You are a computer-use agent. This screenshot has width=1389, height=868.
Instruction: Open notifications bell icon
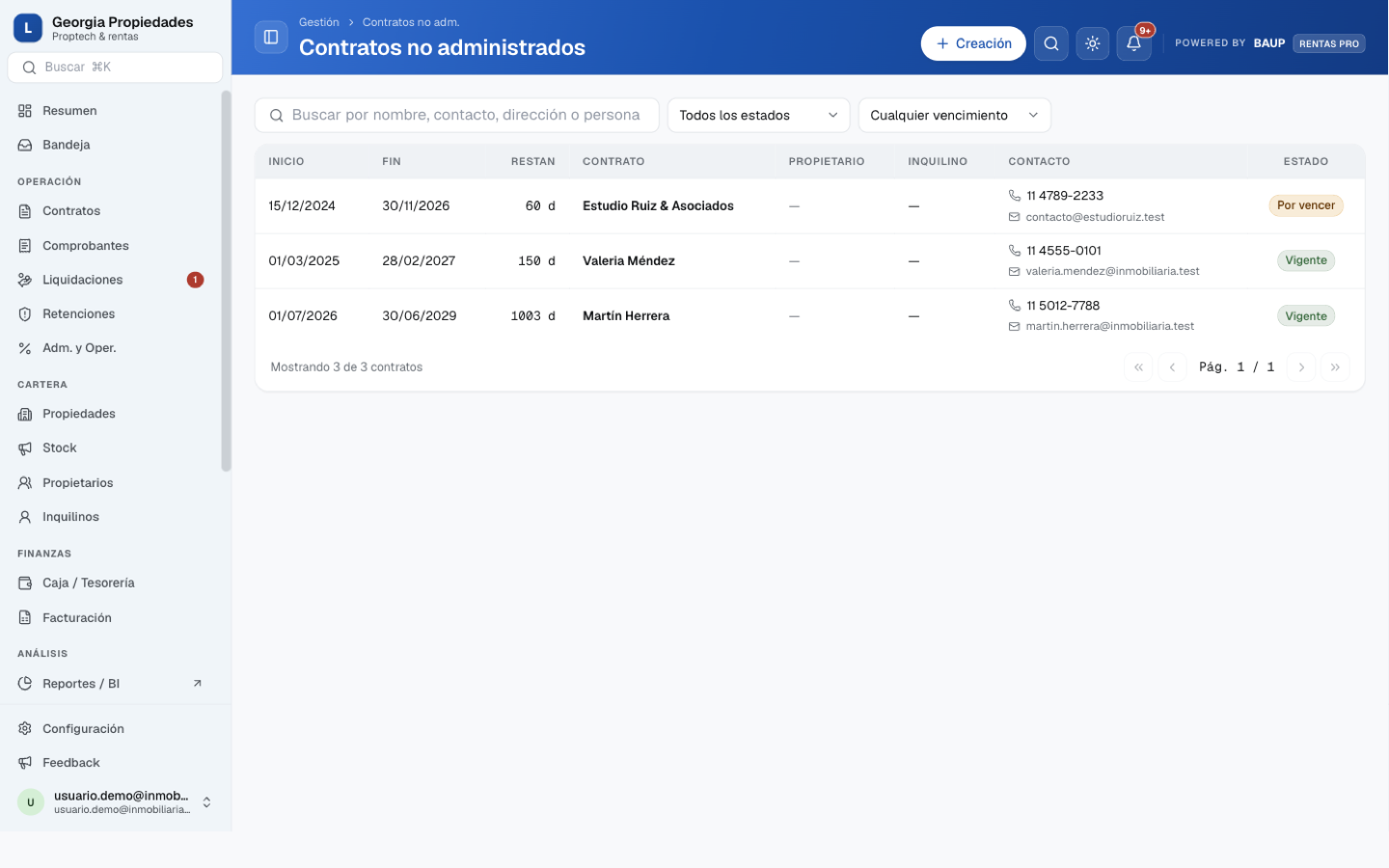[x=1133, y=43]
